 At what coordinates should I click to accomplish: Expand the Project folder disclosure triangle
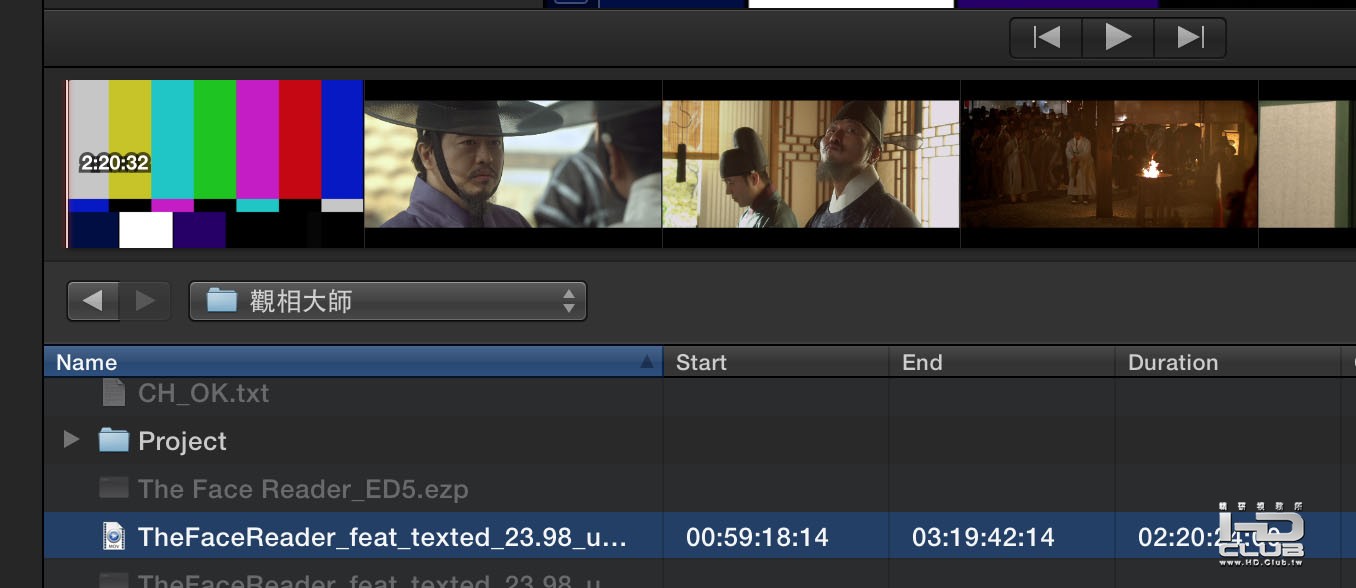[71, 439]
